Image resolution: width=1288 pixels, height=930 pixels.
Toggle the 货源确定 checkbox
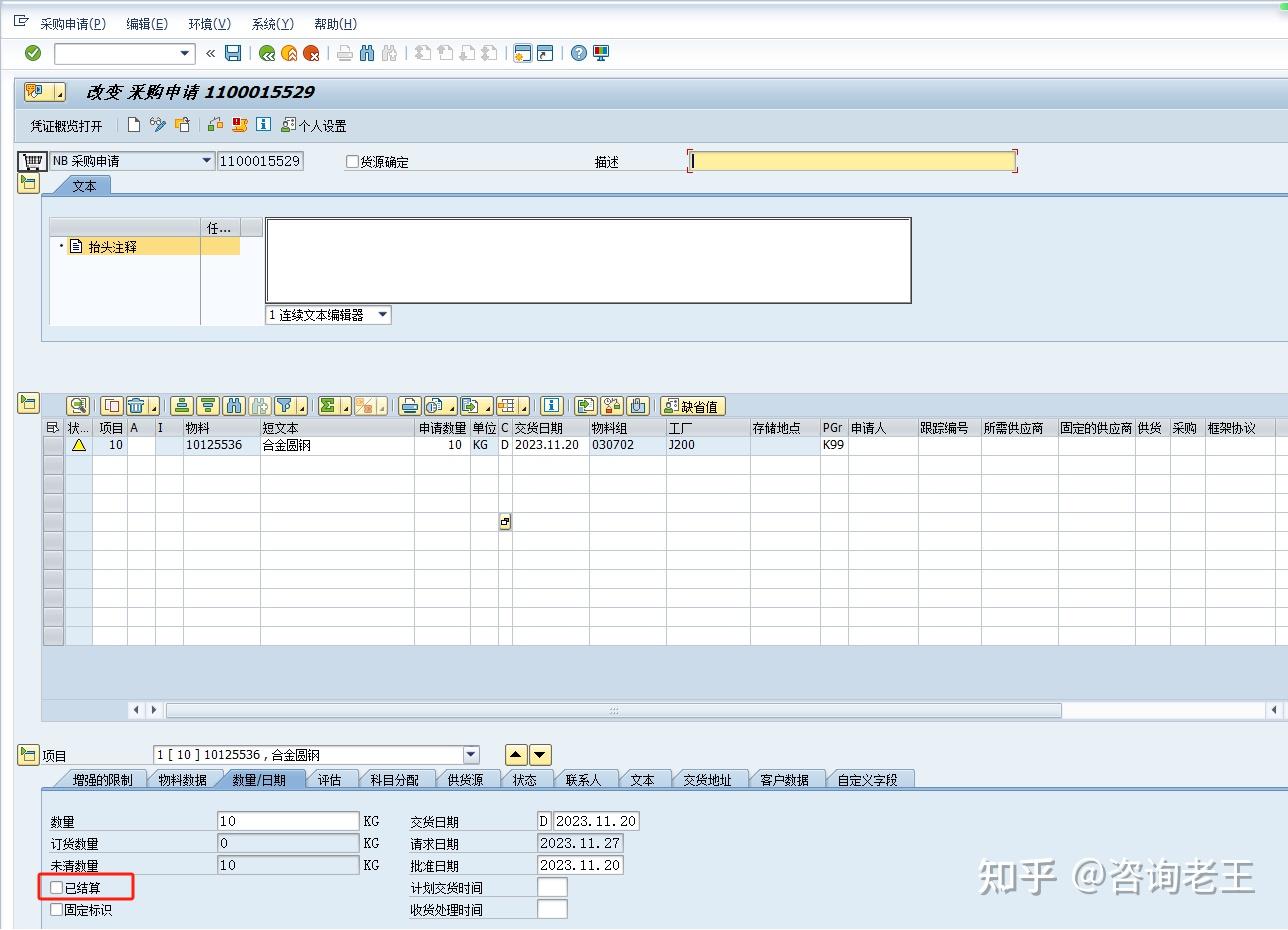pyautogui.click(x=352, y=162)
